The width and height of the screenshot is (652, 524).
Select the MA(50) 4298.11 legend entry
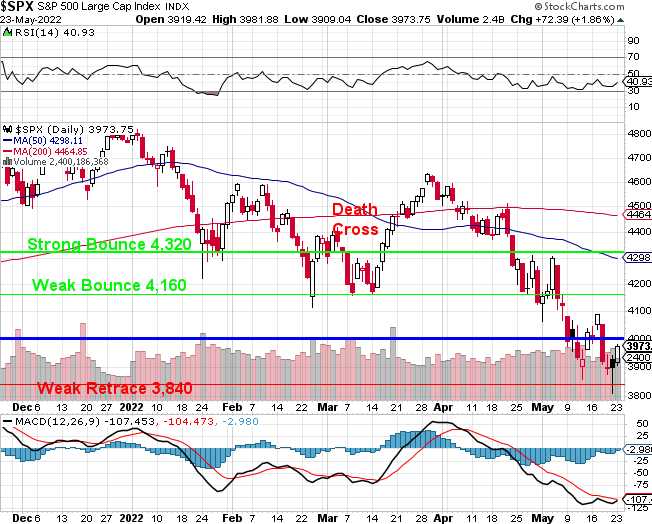pyautogui.click(x=50, y=141)
